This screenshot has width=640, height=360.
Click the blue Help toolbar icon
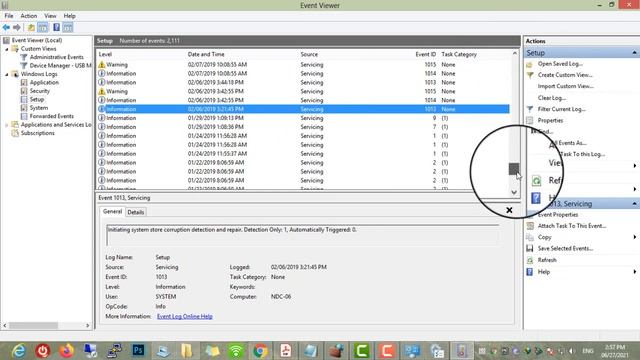tap(56, 27)
